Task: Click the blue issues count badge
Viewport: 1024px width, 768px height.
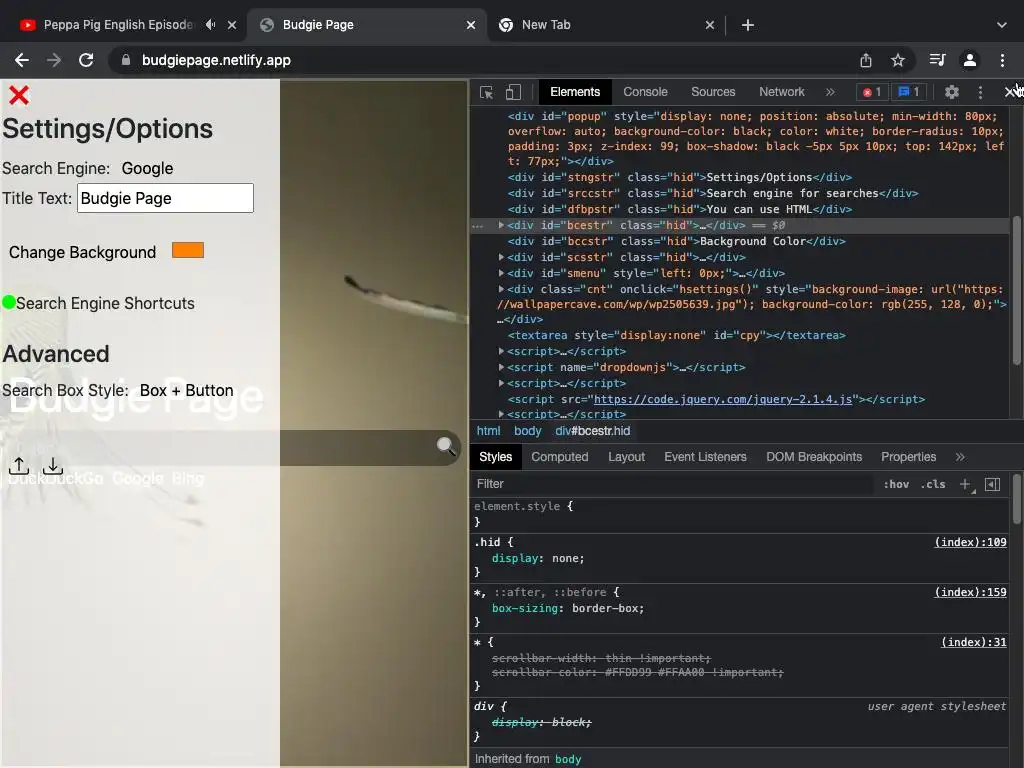Action: pos(909,92)
